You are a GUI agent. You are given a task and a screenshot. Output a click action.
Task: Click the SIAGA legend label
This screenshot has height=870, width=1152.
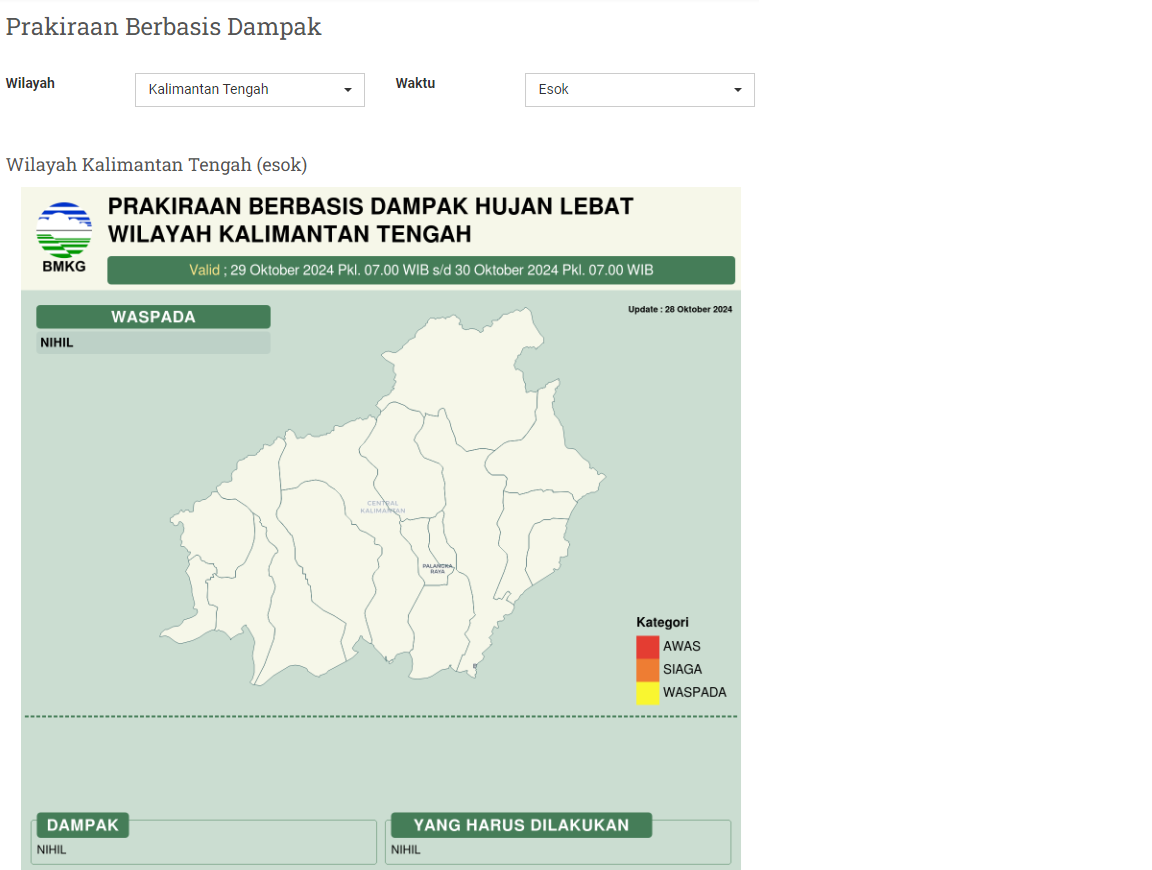[x=683, y=669]
